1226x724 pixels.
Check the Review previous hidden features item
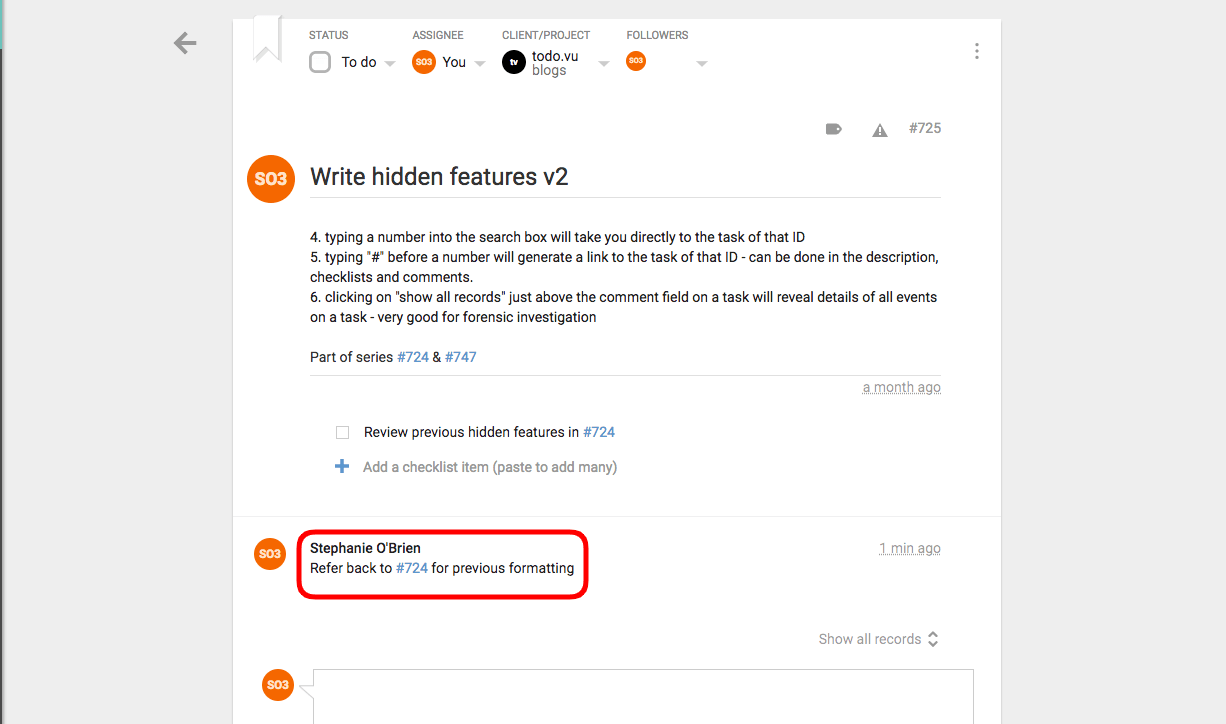342,433
